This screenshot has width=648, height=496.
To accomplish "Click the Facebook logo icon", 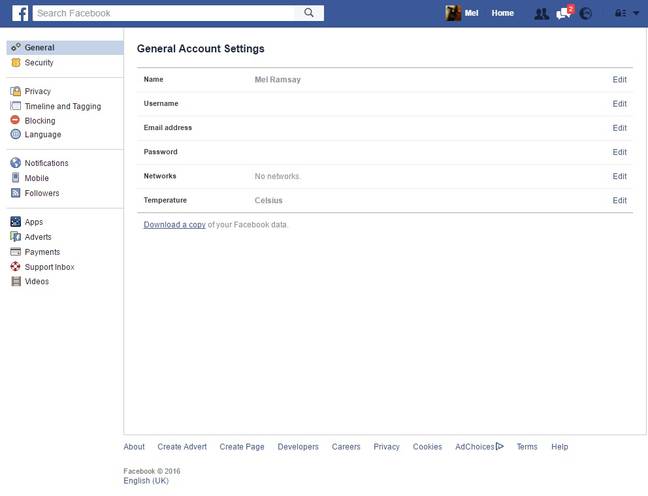I will [19, 13].
